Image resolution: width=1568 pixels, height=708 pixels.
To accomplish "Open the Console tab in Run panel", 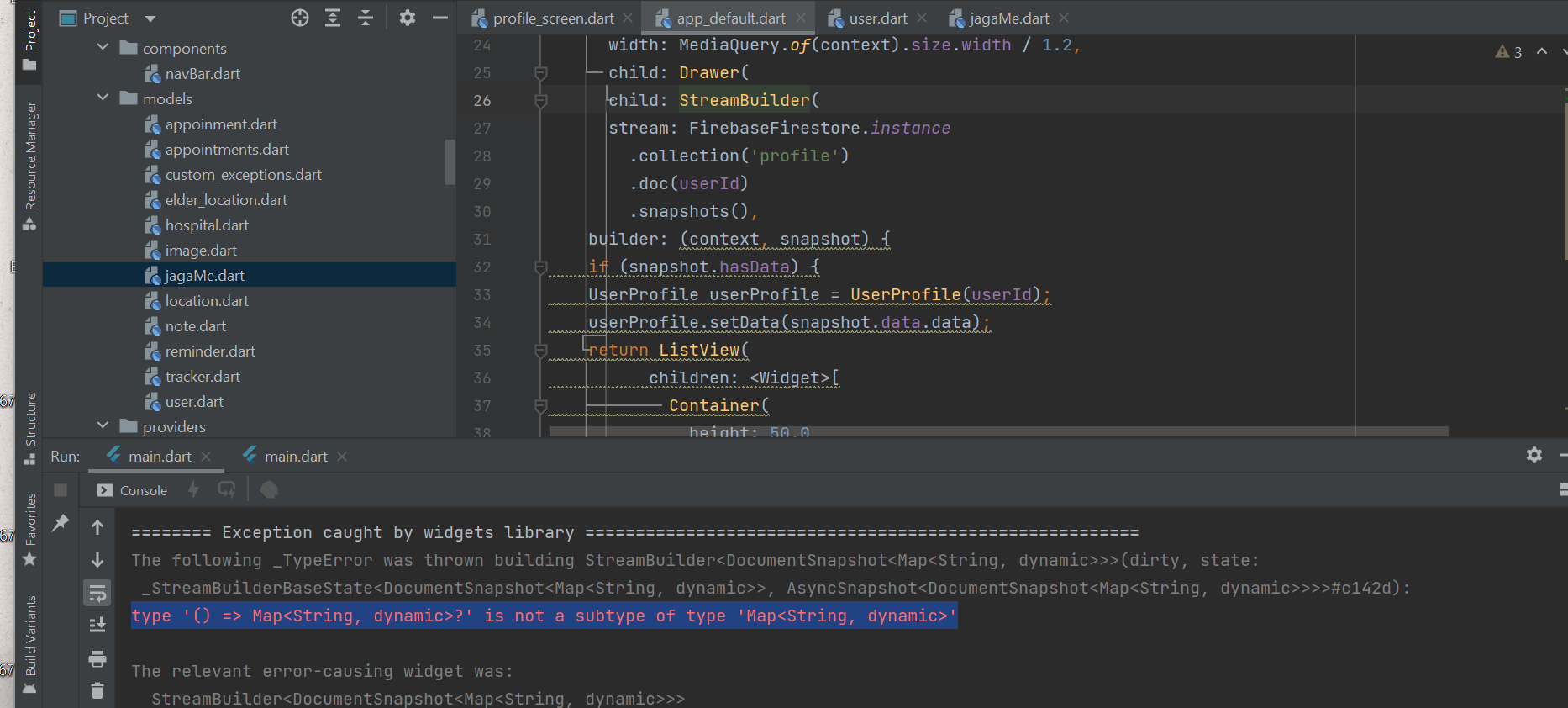I will (x=133, y=490).
